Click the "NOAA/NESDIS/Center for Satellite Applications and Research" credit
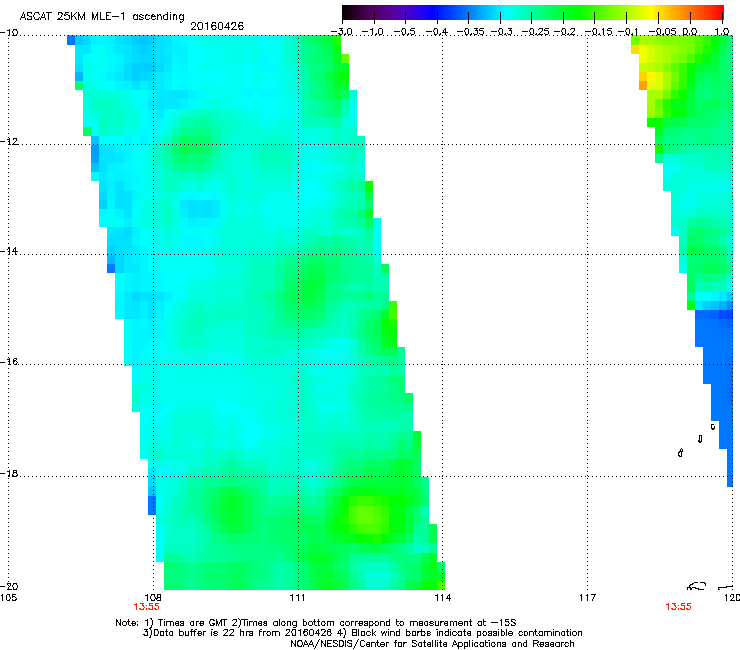 pos(432,644)
